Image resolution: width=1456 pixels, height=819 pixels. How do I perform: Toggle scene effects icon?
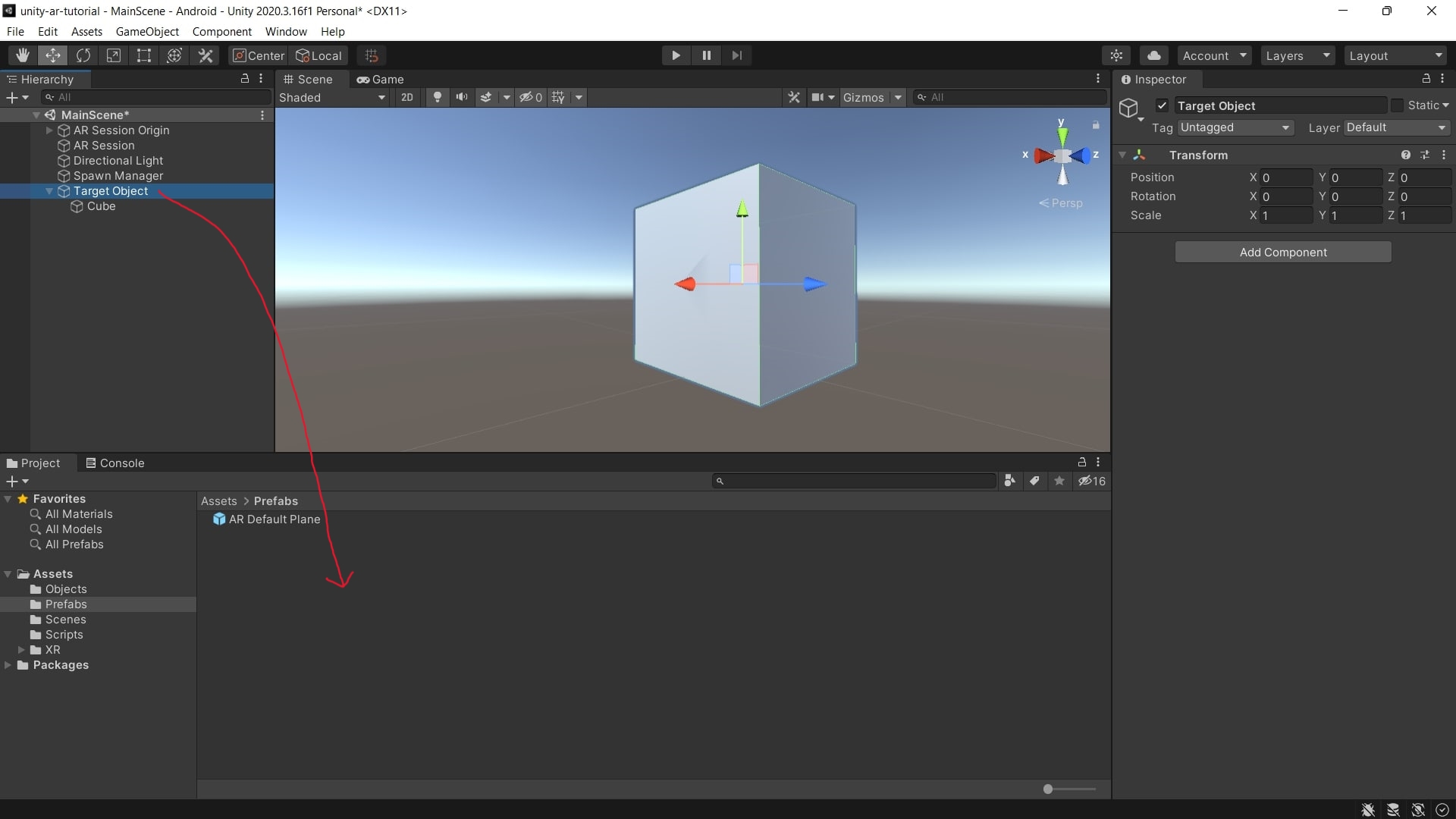coord(486,97)
